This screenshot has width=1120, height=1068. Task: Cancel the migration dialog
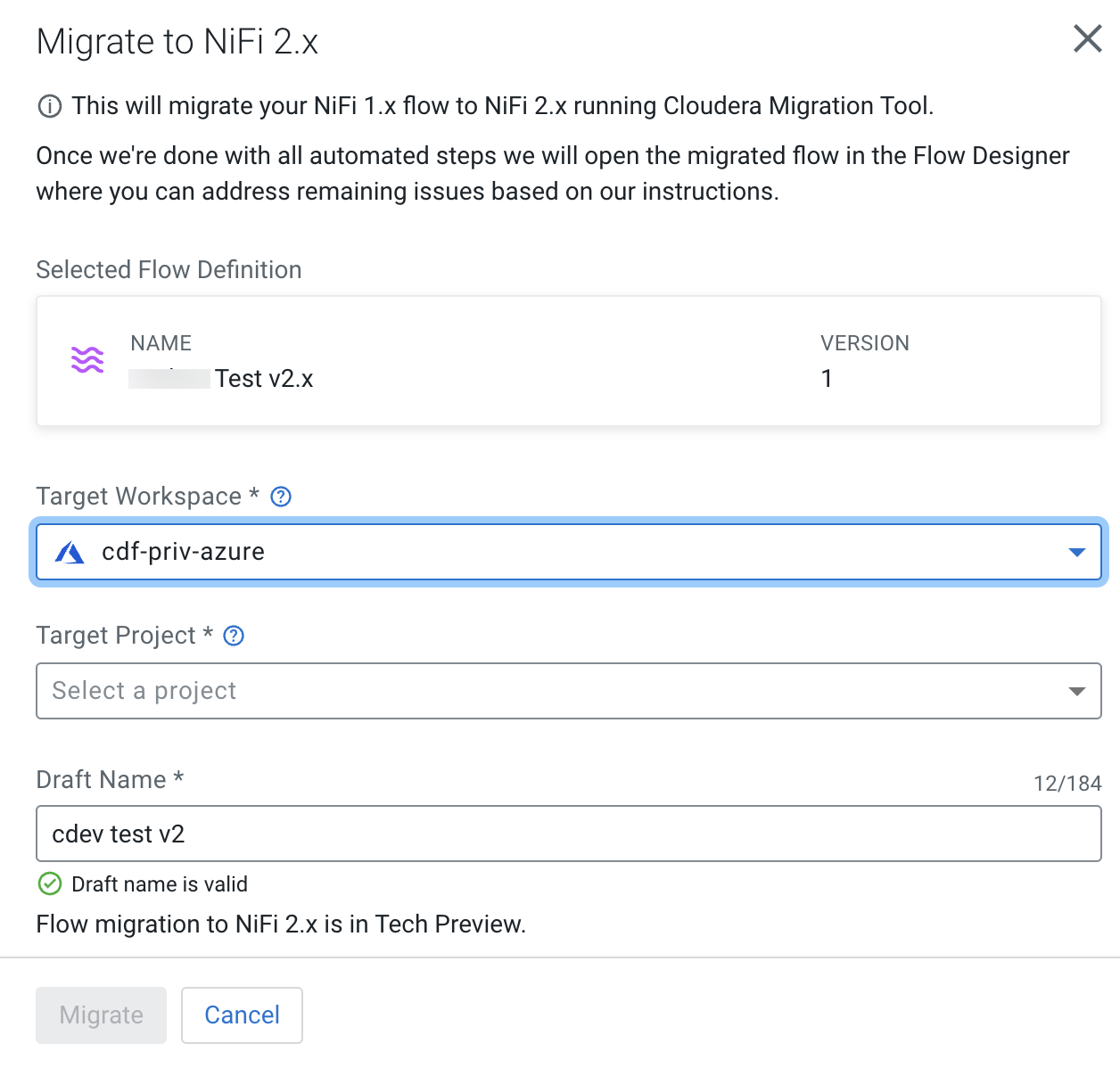point(242,1015)
